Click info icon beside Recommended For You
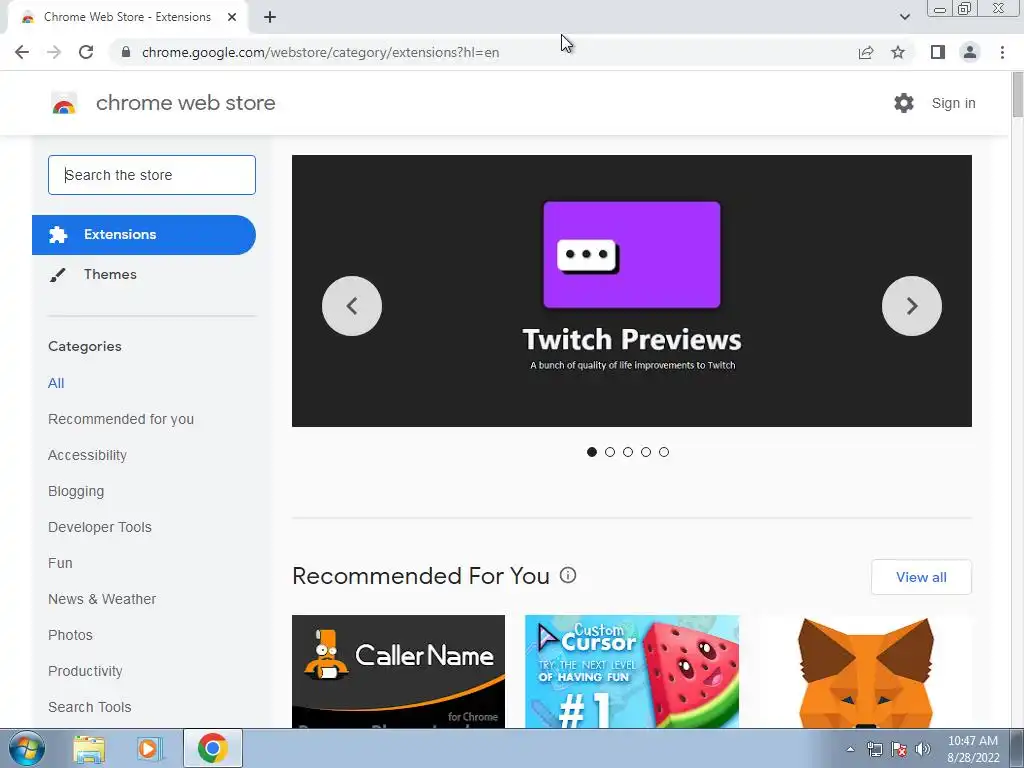The height and width of the screenshot is (768, 1024). [568, 575]
